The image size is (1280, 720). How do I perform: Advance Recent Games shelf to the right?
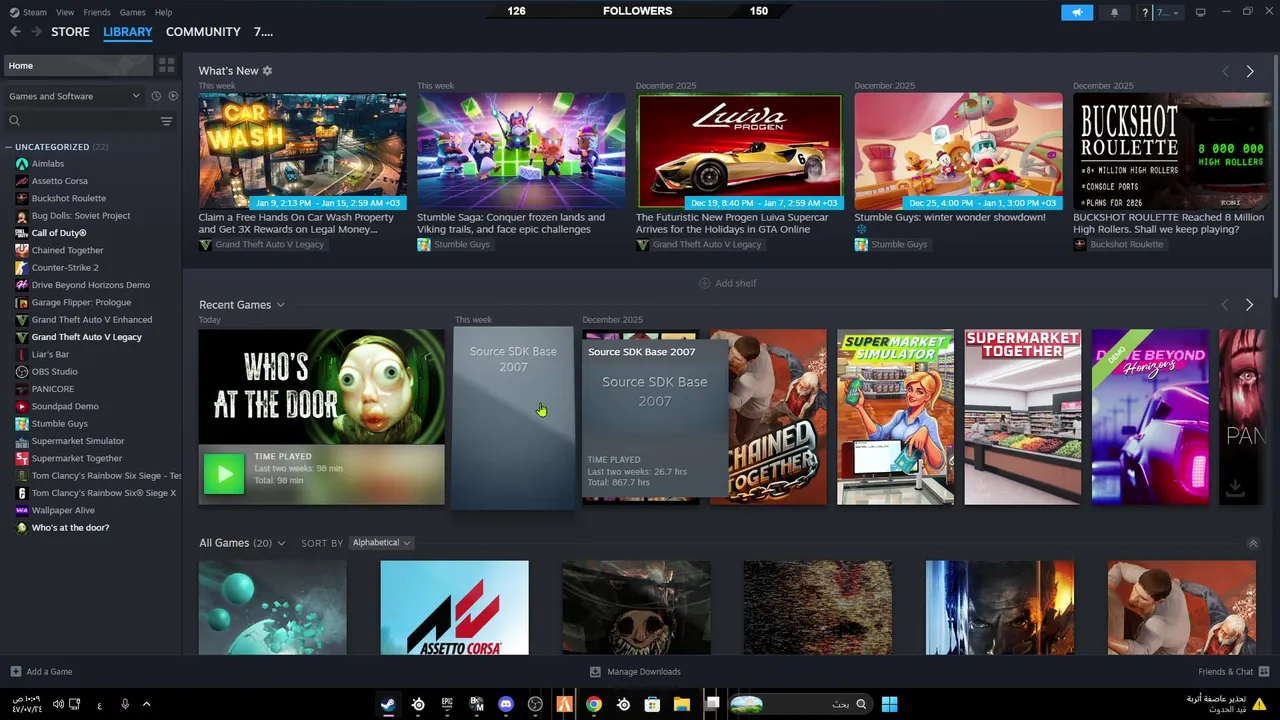(1249, 305)
